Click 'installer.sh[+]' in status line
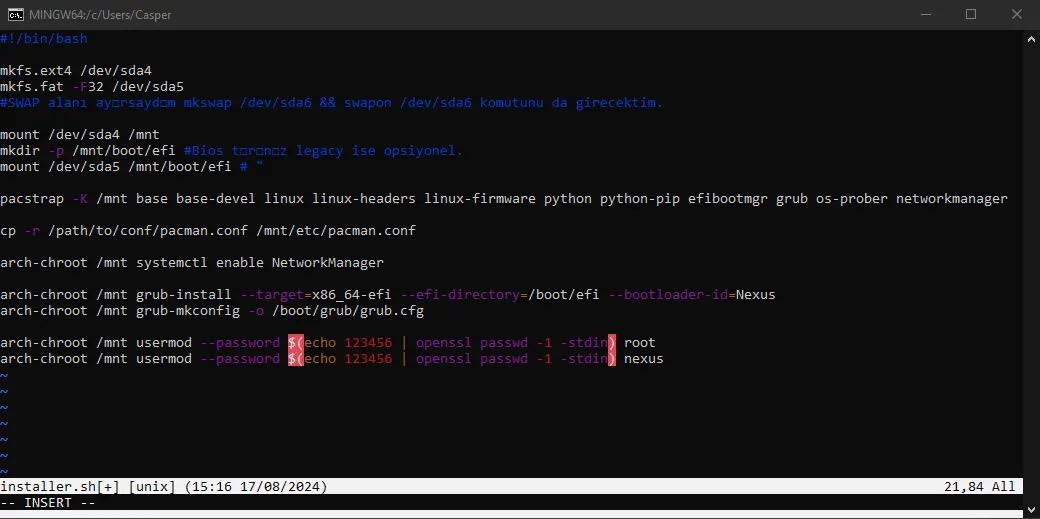The height and width of the screenshot is (519, 1040). point(60,486)
